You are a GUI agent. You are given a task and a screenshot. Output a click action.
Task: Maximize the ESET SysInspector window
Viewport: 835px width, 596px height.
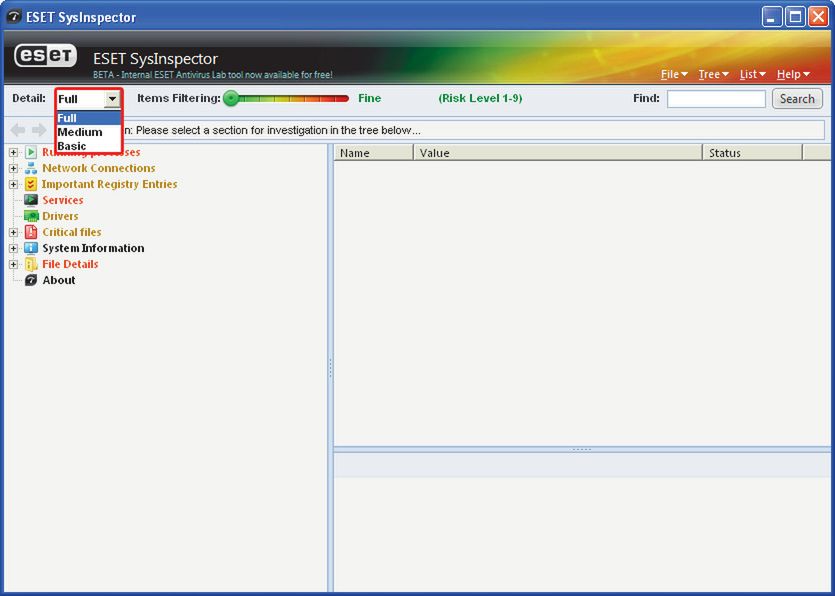tap(795, 17)
